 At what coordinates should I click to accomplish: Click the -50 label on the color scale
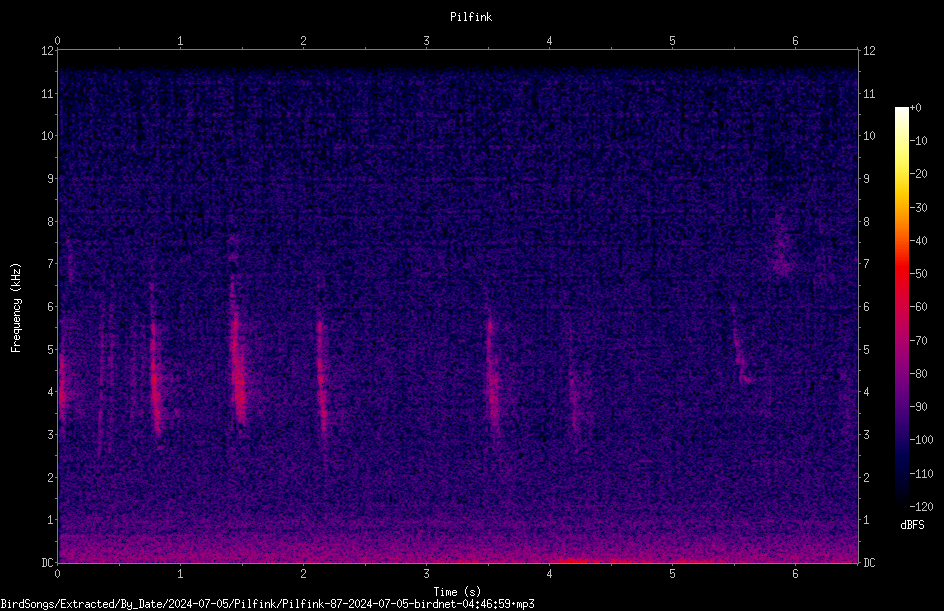(918, 274)
